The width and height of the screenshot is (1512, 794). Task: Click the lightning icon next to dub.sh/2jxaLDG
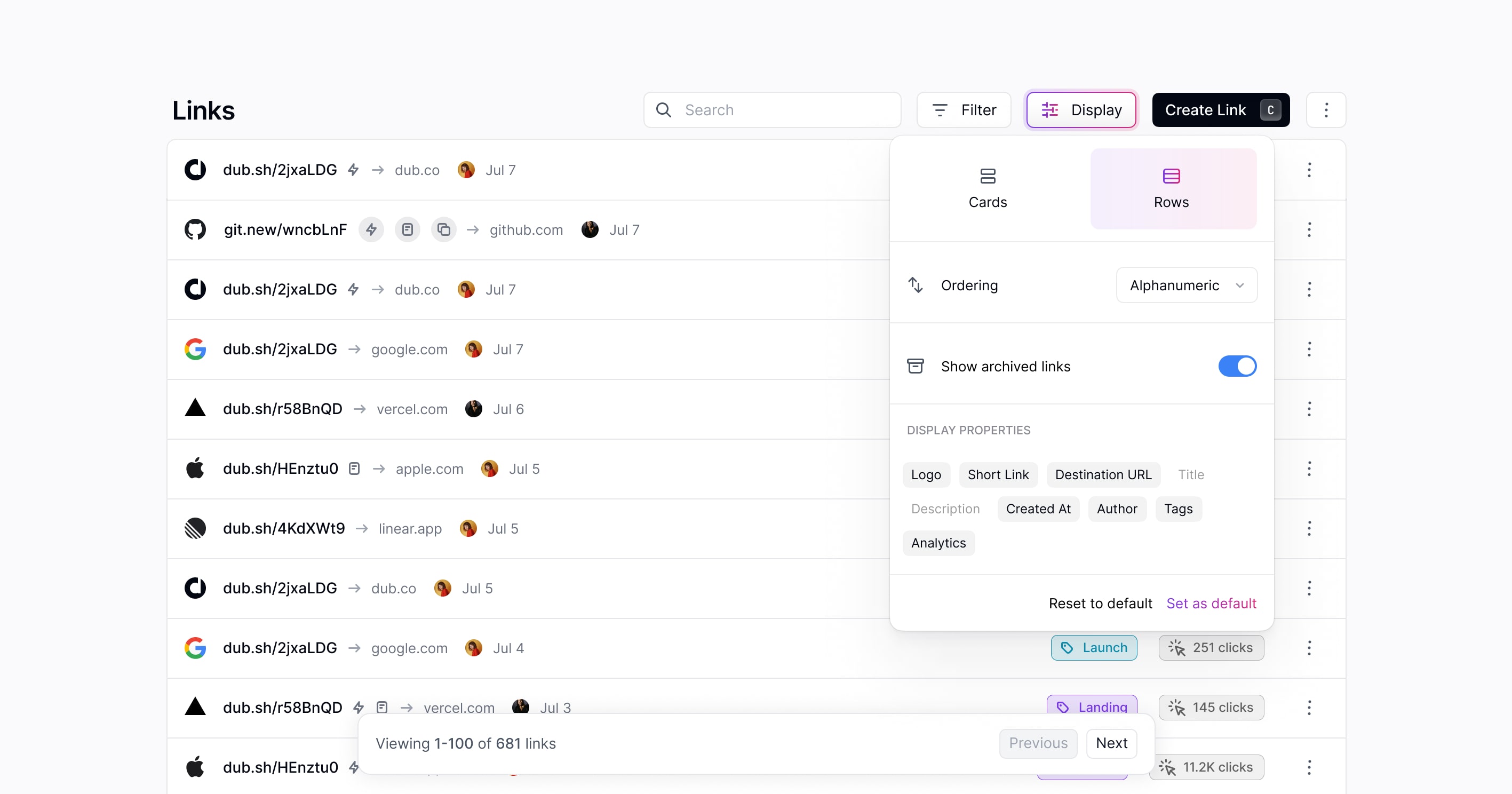tap(353, 170)
